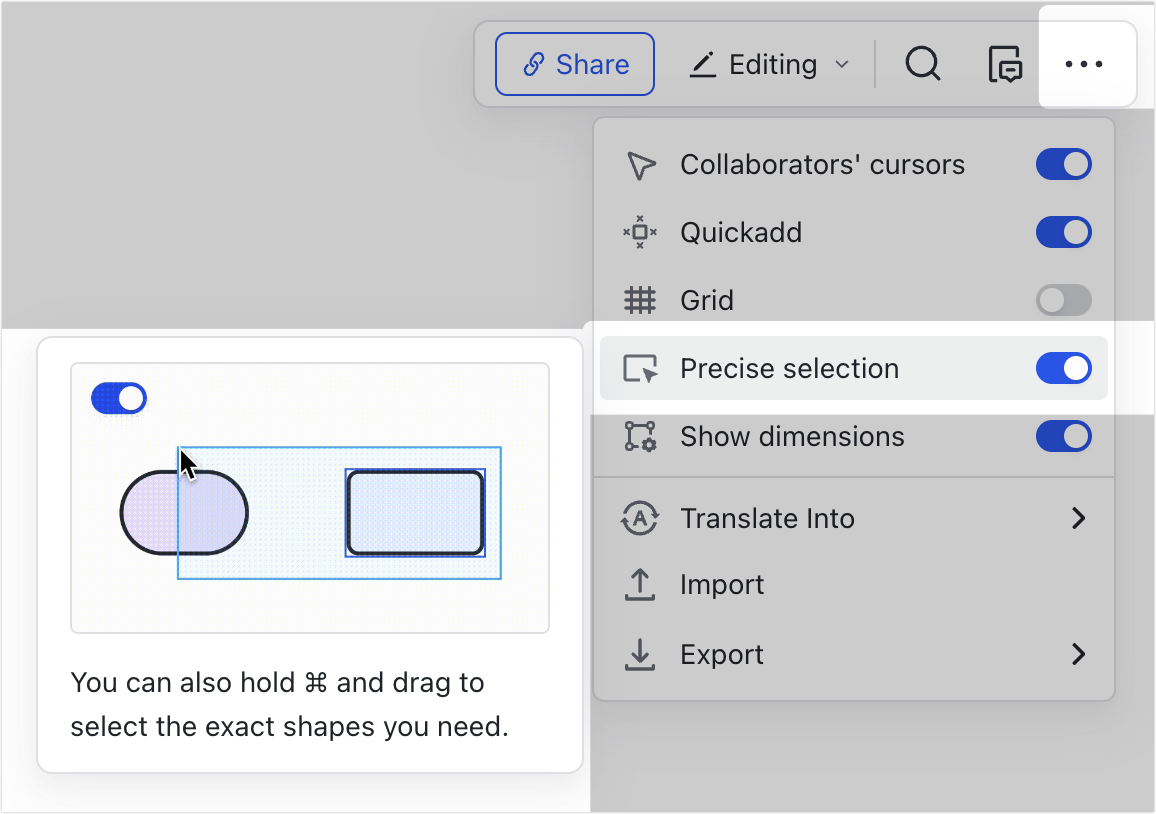Click the Grid hash icon

click(639, 300)
